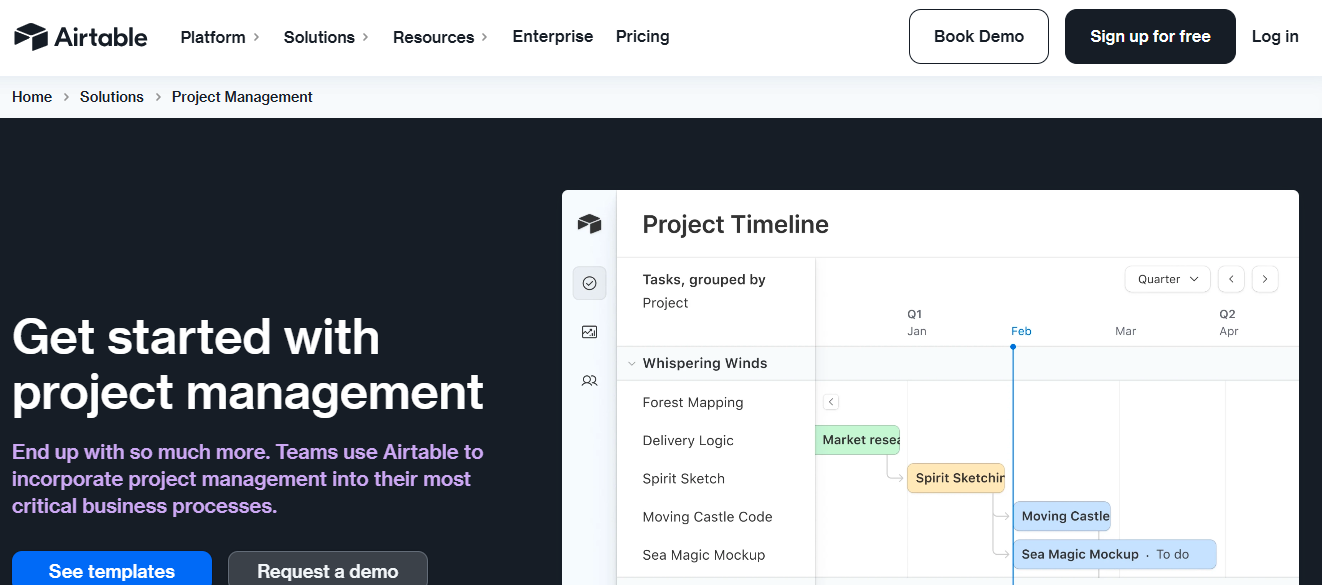Click Request a demo button
This screenshot has width=1322, height=585.
coord(328,570)
